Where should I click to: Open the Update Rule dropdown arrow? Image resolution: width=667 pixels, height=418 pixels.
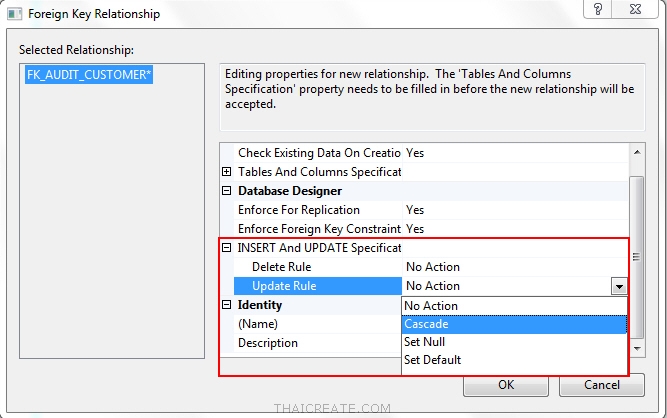tap(620, 287)
